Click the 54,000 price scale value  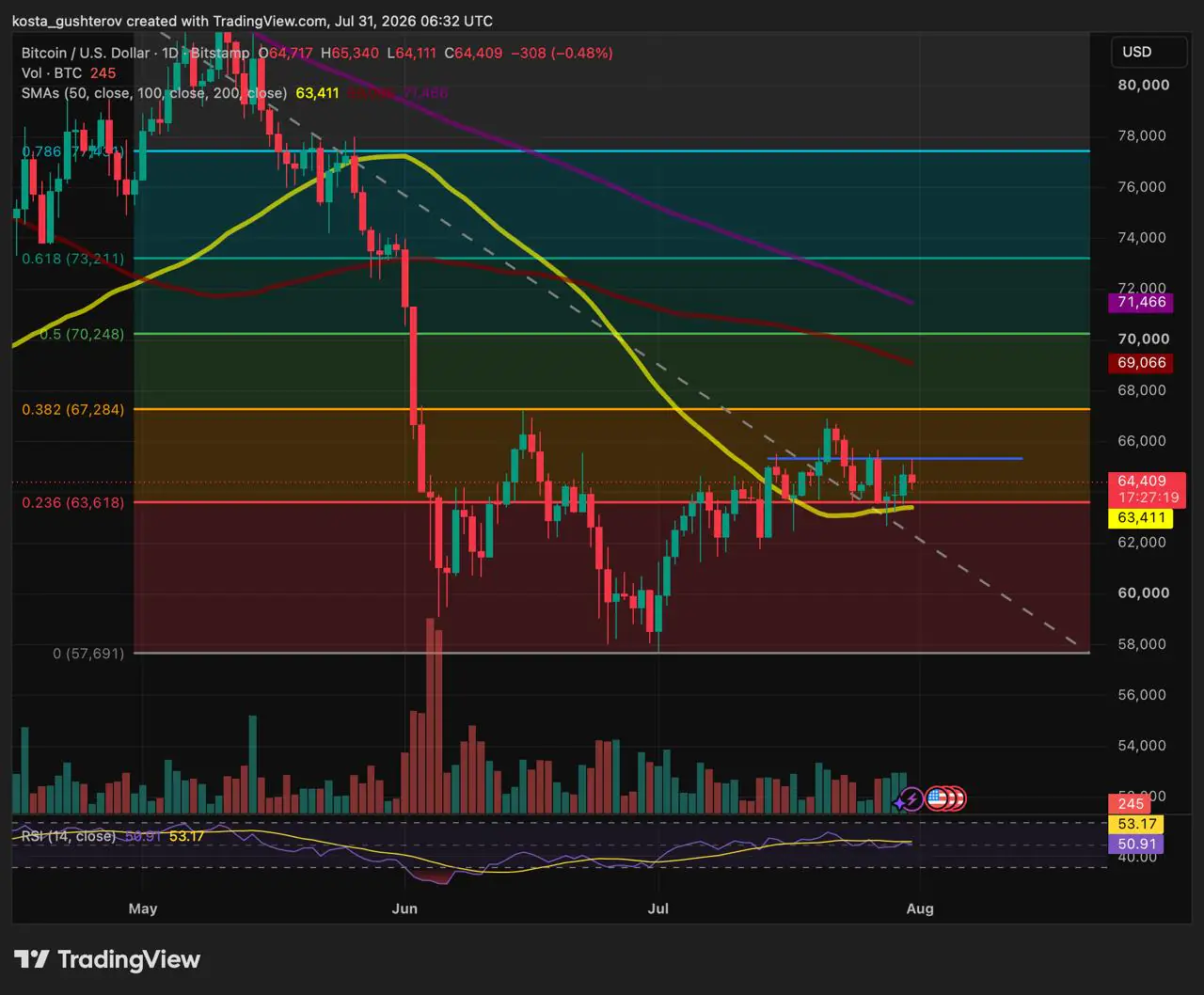click(x=1142, y=745)
